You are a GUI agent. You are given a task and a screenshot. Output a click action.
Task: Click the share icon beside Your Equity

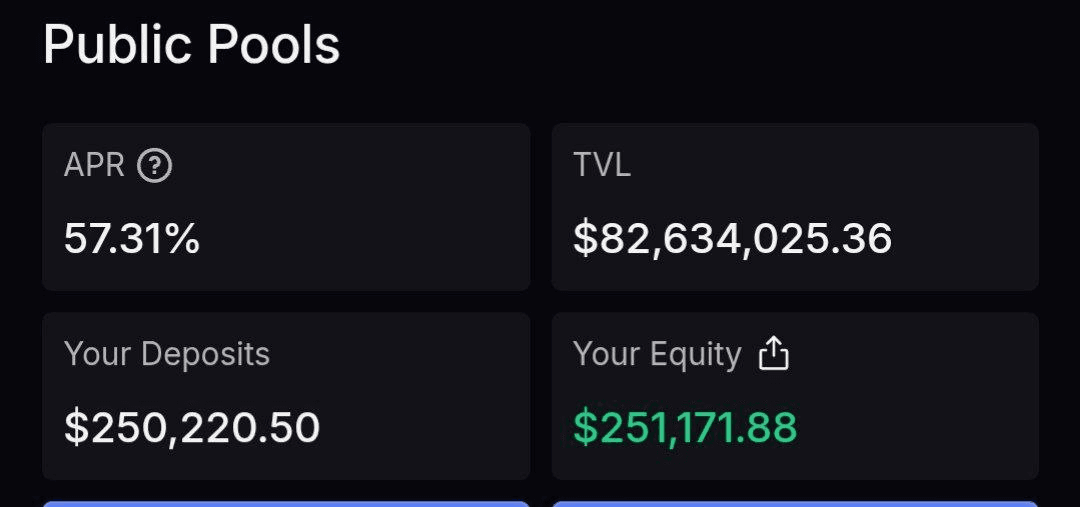(773, 353)
